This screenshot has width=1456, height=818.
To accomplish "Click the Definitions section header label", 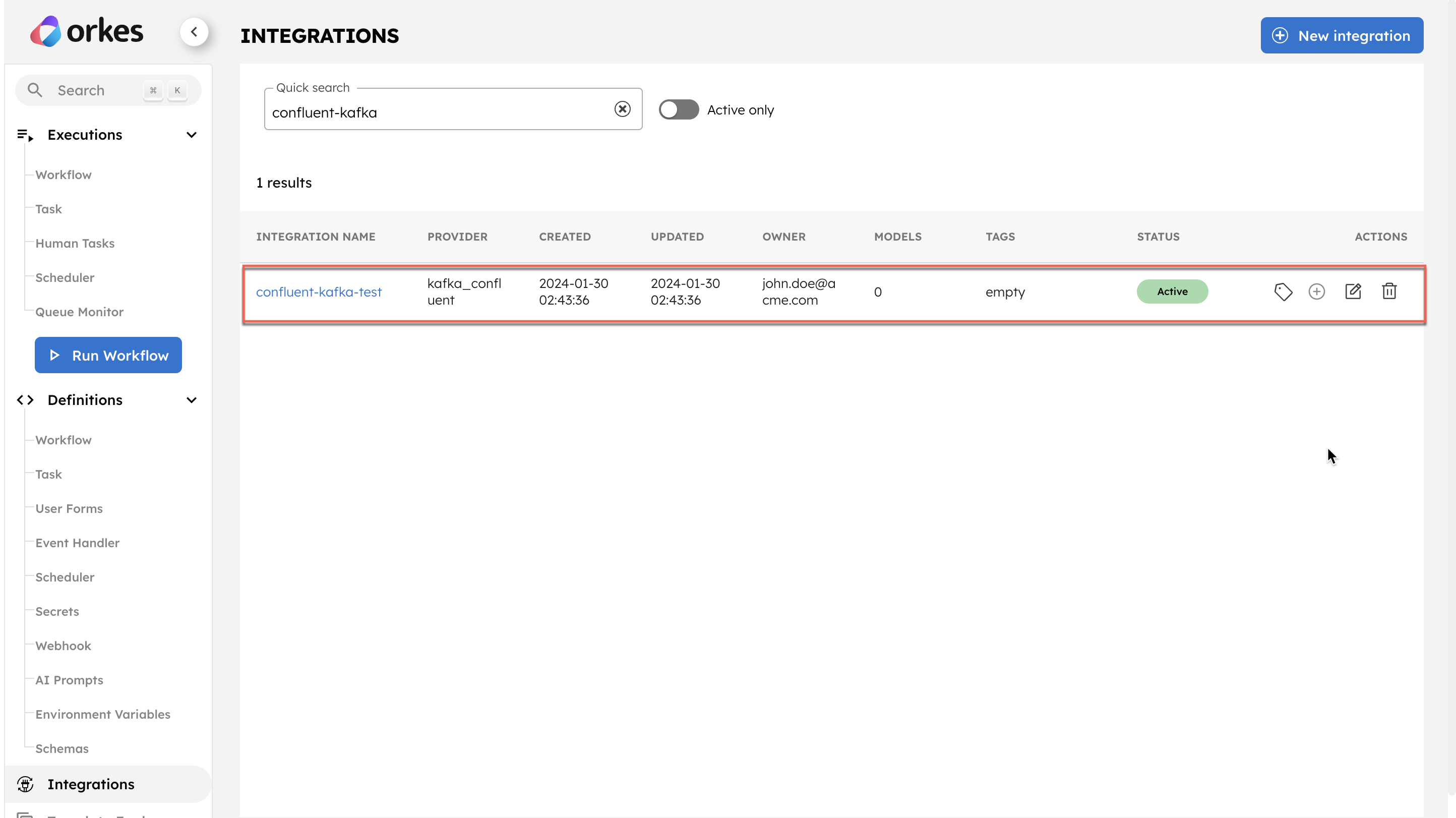I will (x=85, y=400).
